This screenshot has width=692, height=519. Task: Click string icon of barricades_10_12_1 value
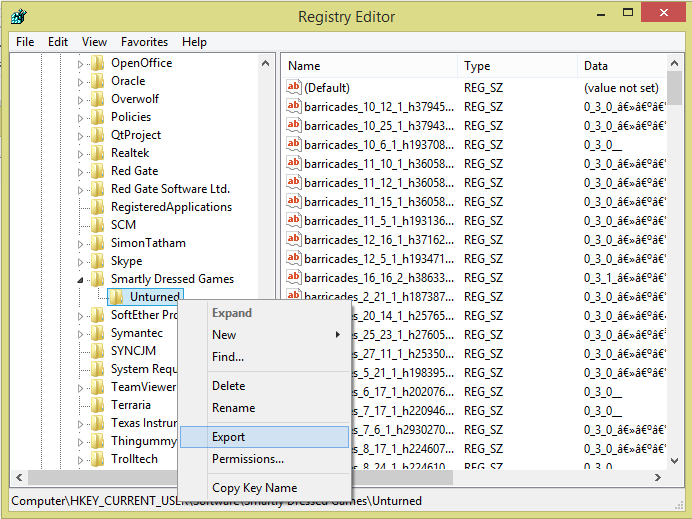click(293, 106)
